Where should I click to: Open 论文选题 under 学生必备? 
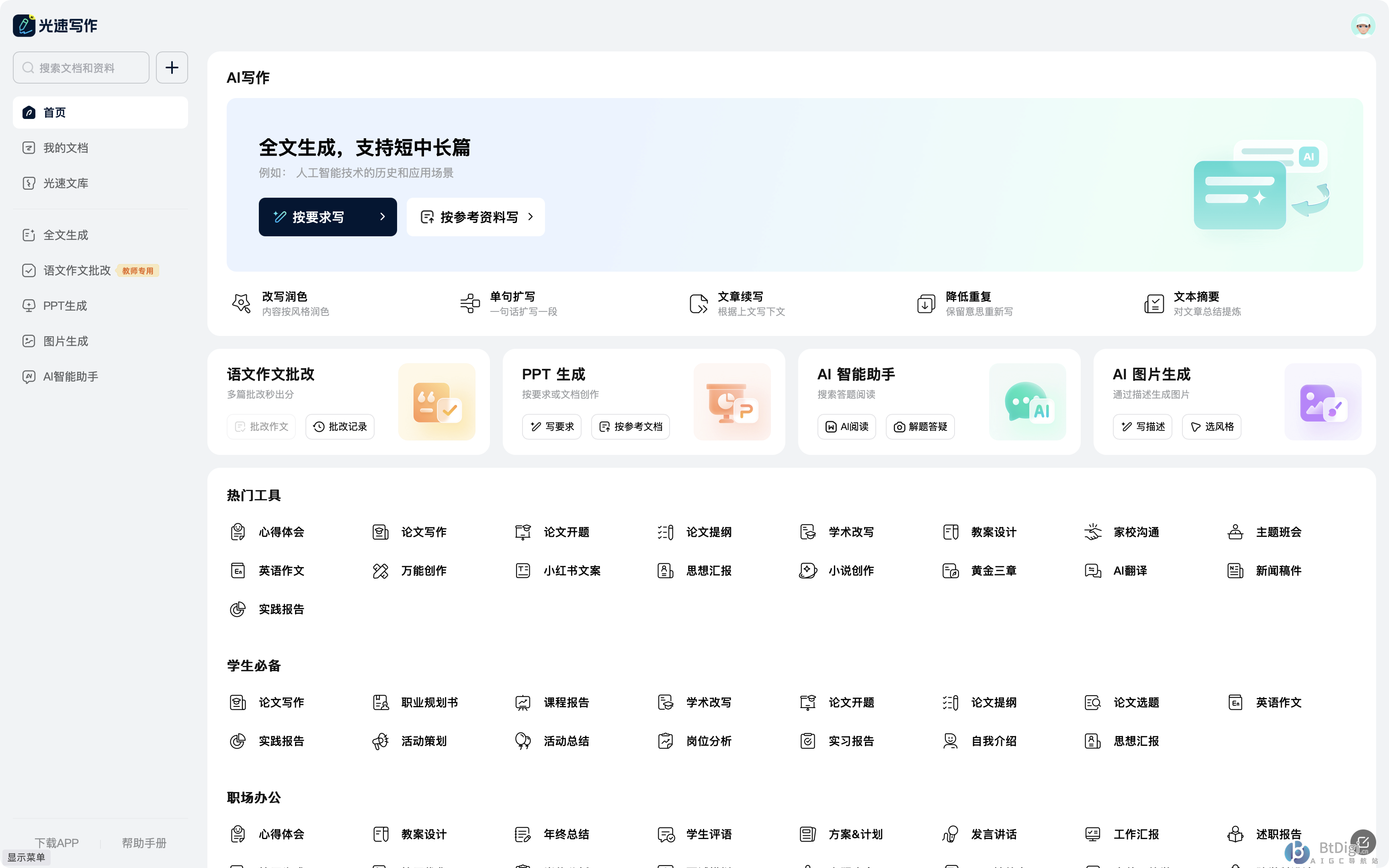[x=1122, y=703]
